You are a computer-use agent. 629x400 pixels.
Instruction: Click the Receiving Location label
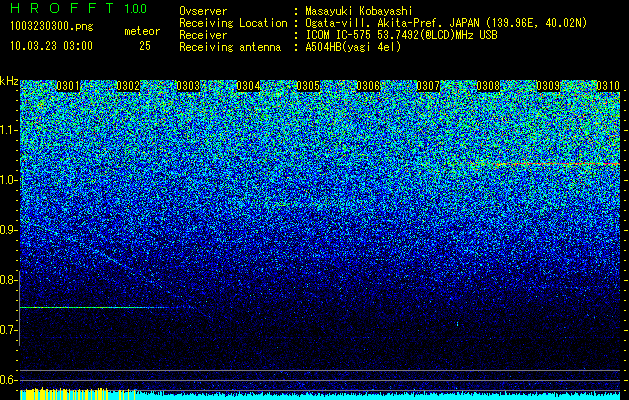233,23
